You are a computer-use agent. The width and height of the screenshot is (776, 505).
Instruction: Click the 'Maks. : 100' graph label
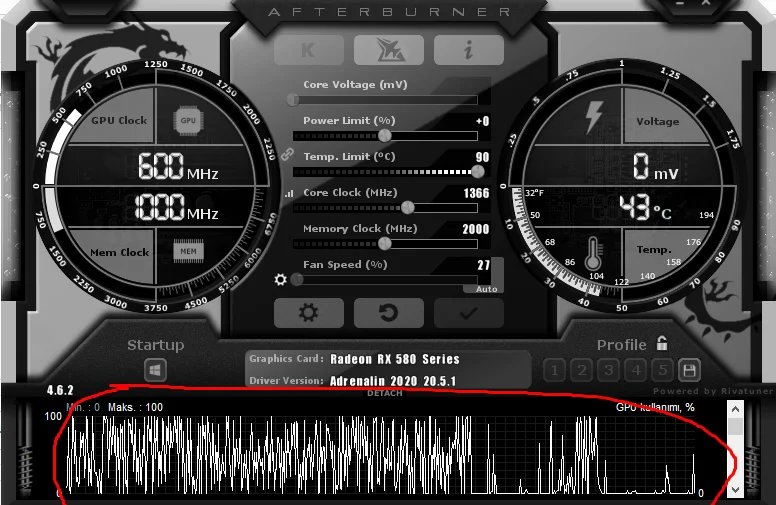(x=135, y=407)
